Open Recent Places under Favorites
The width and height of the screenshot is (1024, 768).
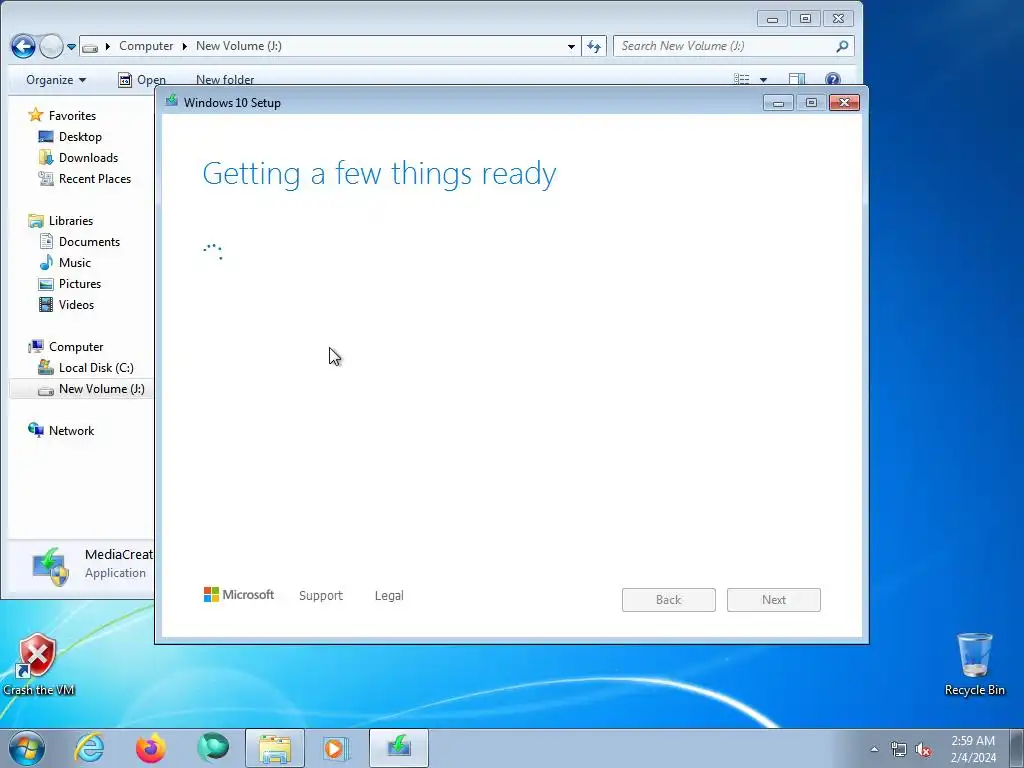click(x=95, y=178)
